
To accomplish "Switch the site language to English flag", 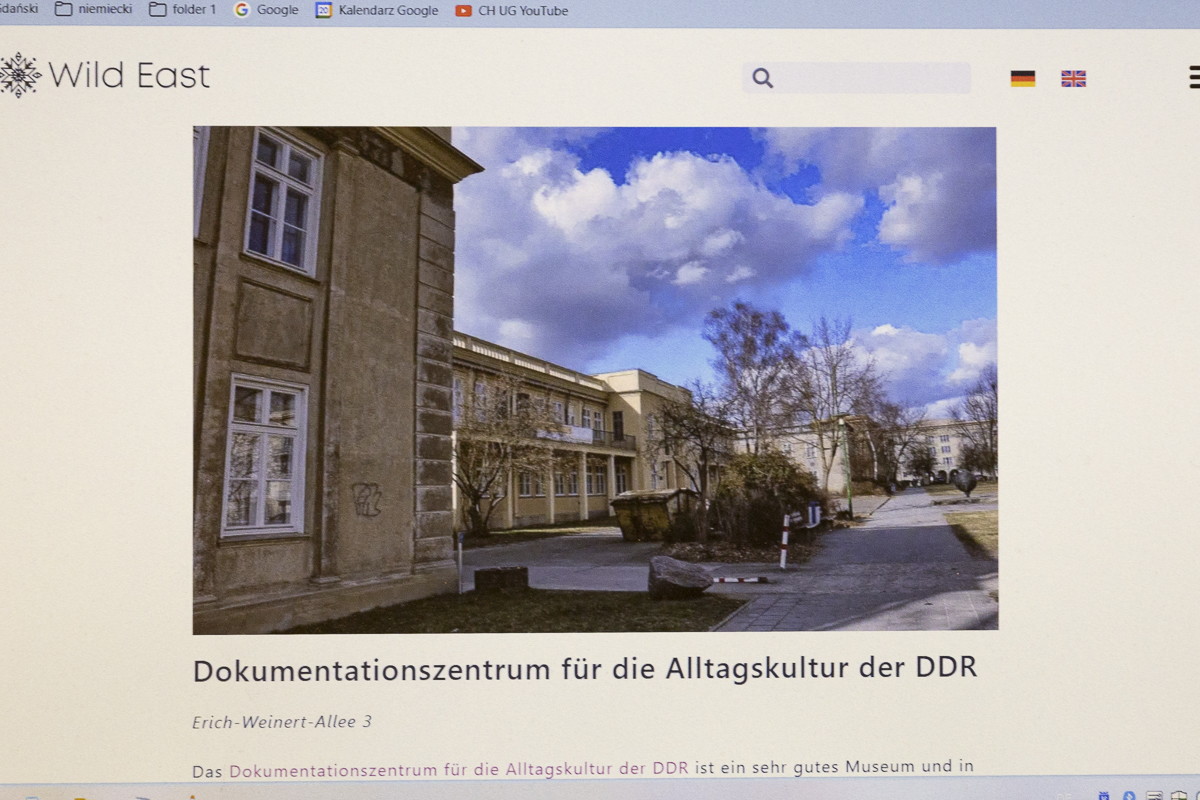I will pyautogui.click(x=1073, y=78).
